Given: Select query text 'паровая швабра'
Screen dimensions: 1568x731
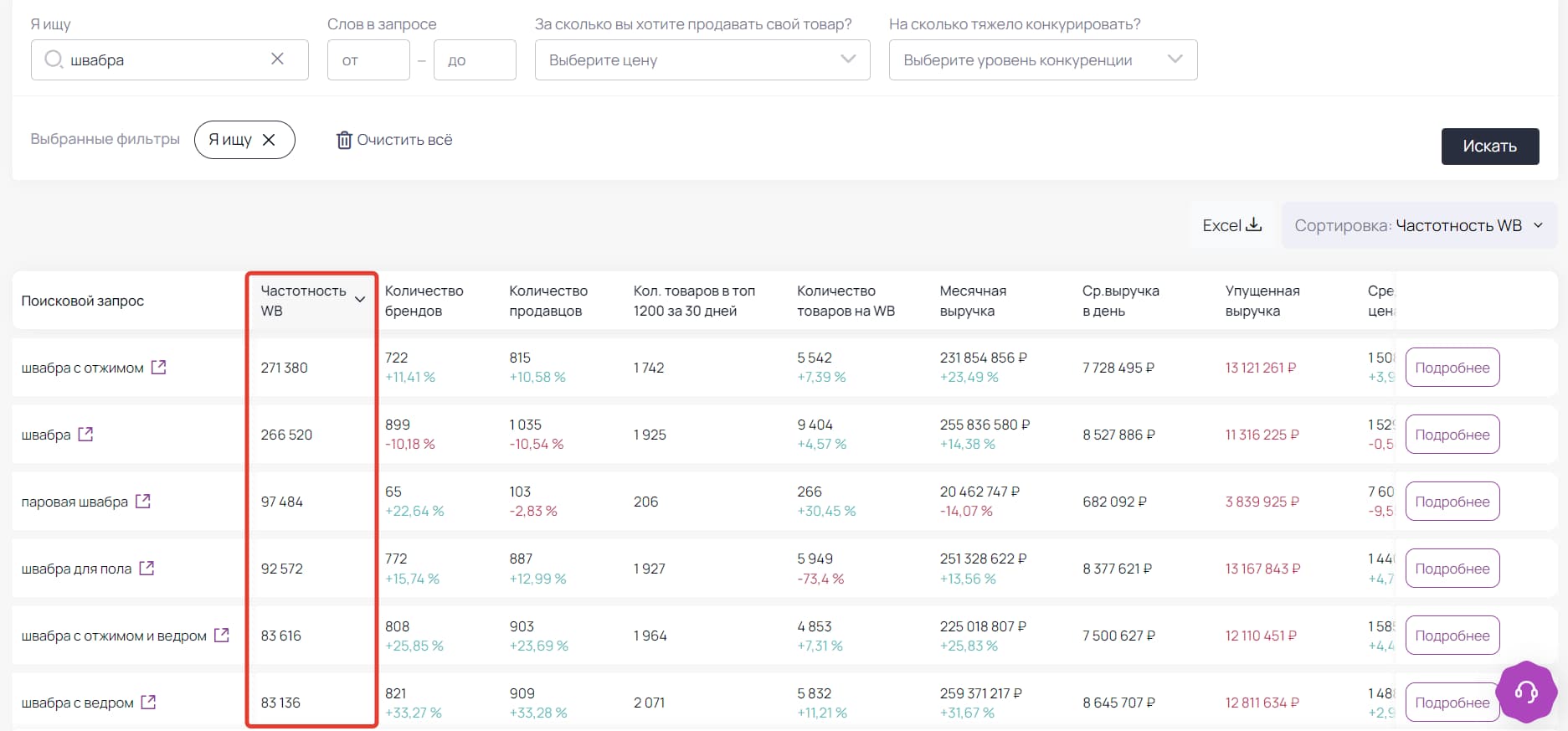Looking at the screenshot, I should coord(75,502).
